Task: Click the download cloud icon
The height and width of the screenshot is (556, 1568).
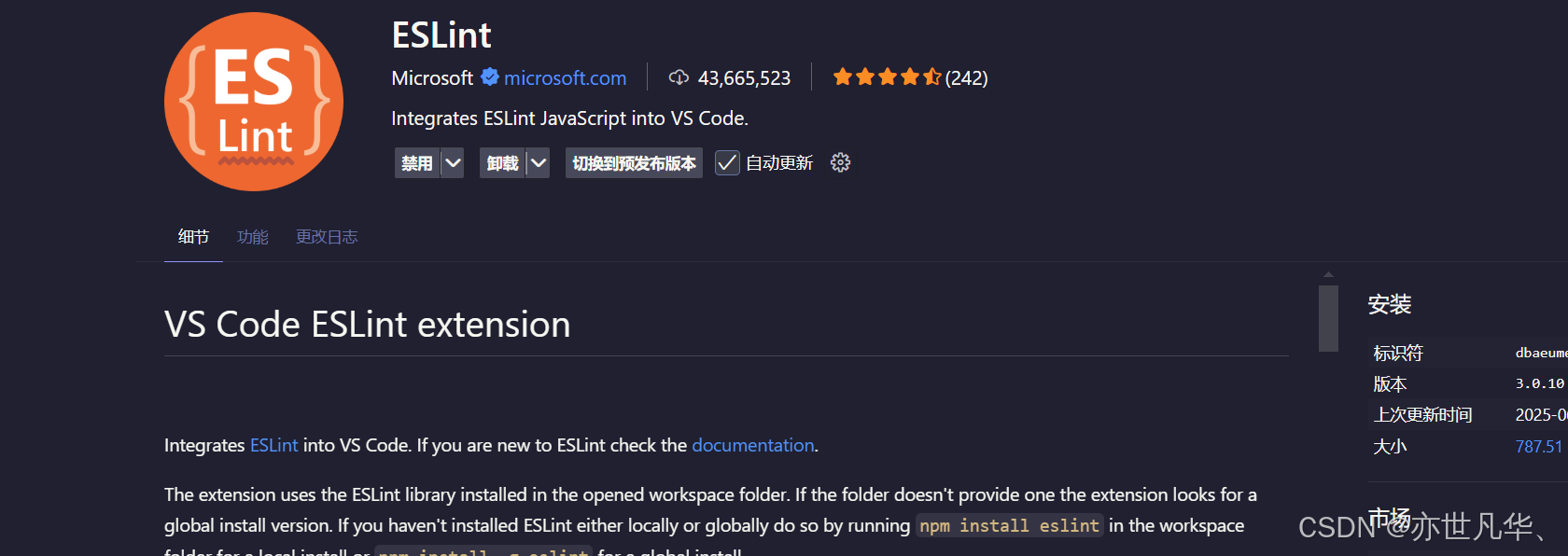Action: pos(679,77)
